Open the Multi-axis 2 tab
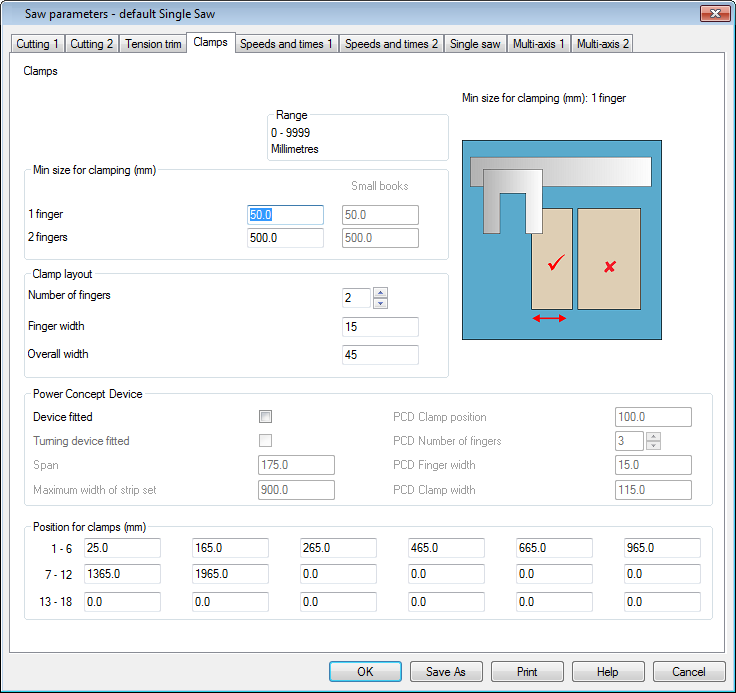 tap(603, 44)
